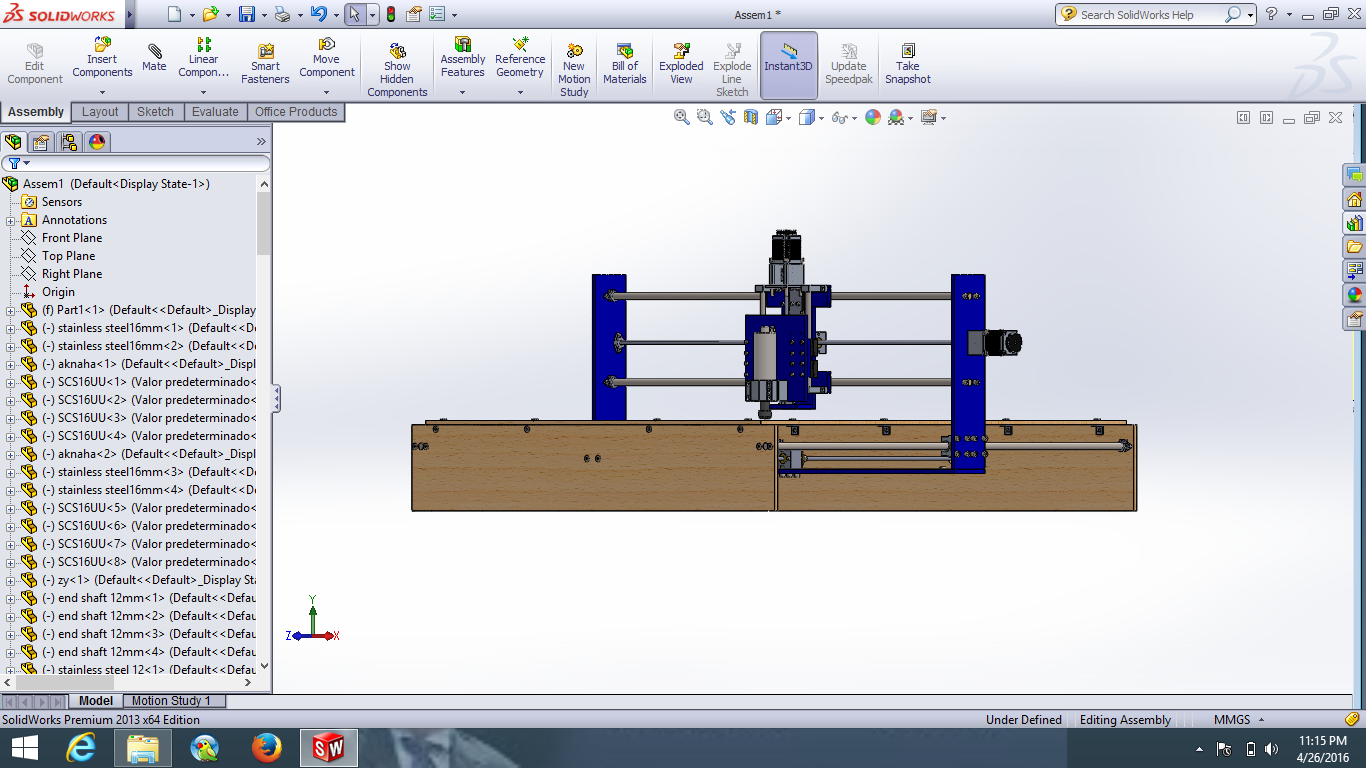Open Firefox from the Windows taskbar
1366x768 pixels.
click(266, 748)
